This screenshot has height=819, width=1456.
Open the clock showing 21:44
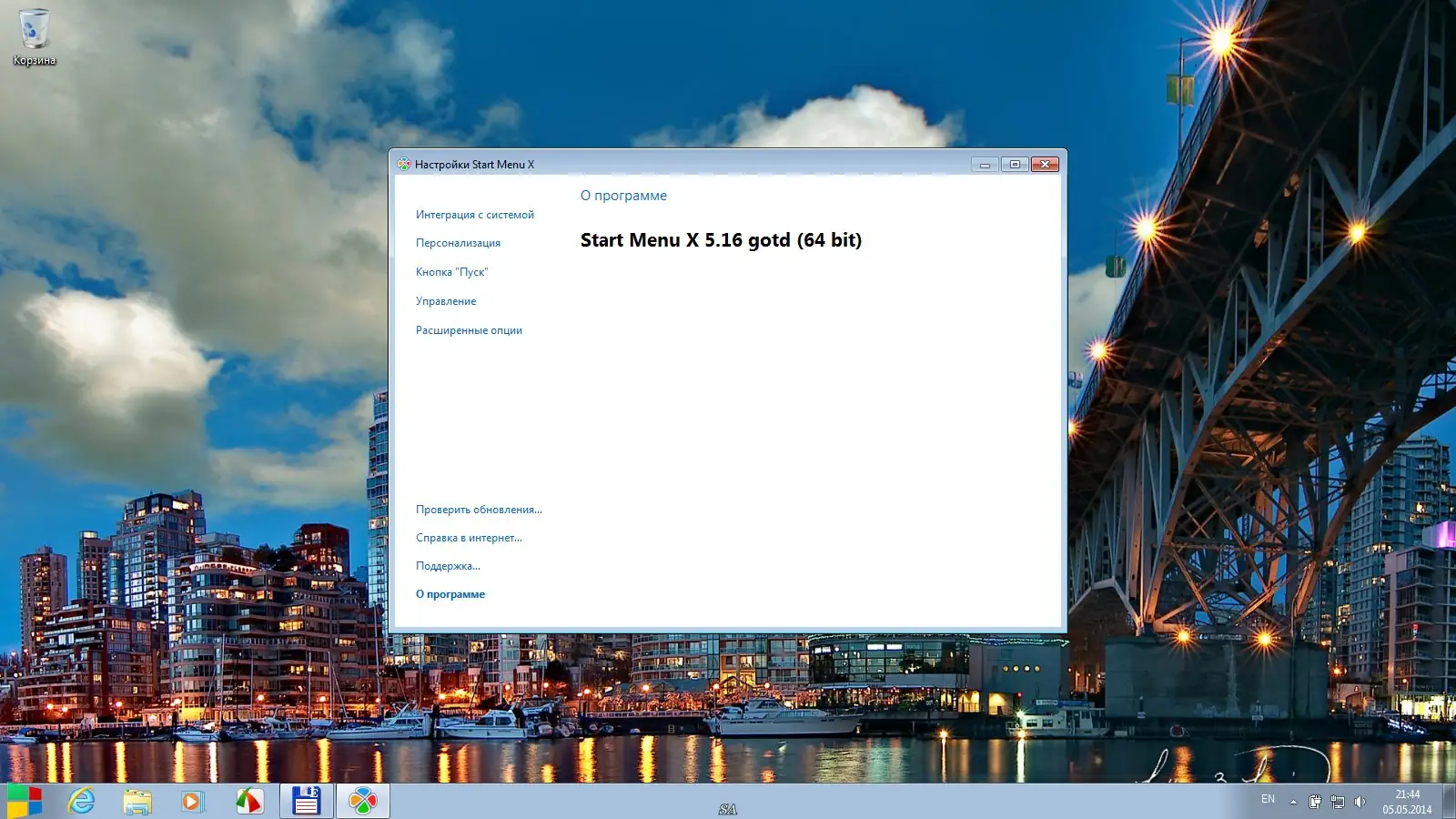[1408, 802]
